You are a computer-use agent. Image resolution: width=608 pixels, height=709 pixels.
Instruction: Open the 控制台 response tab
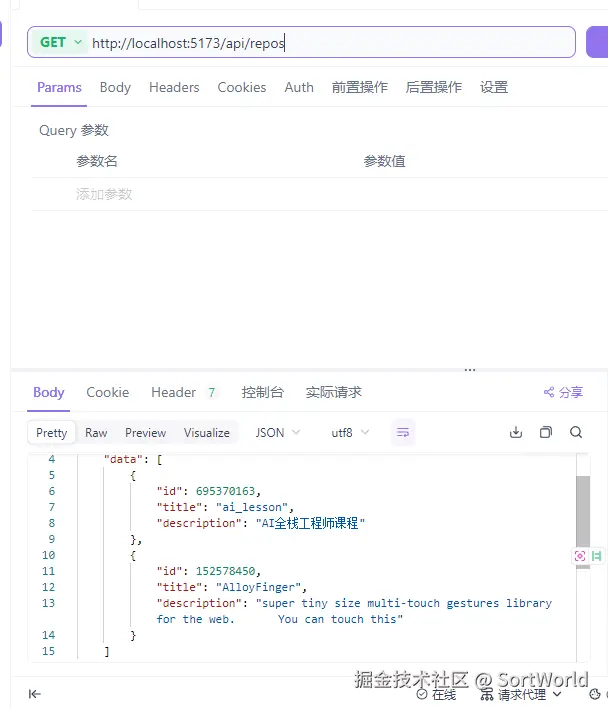pyautogui.click(x=263, y=392)
